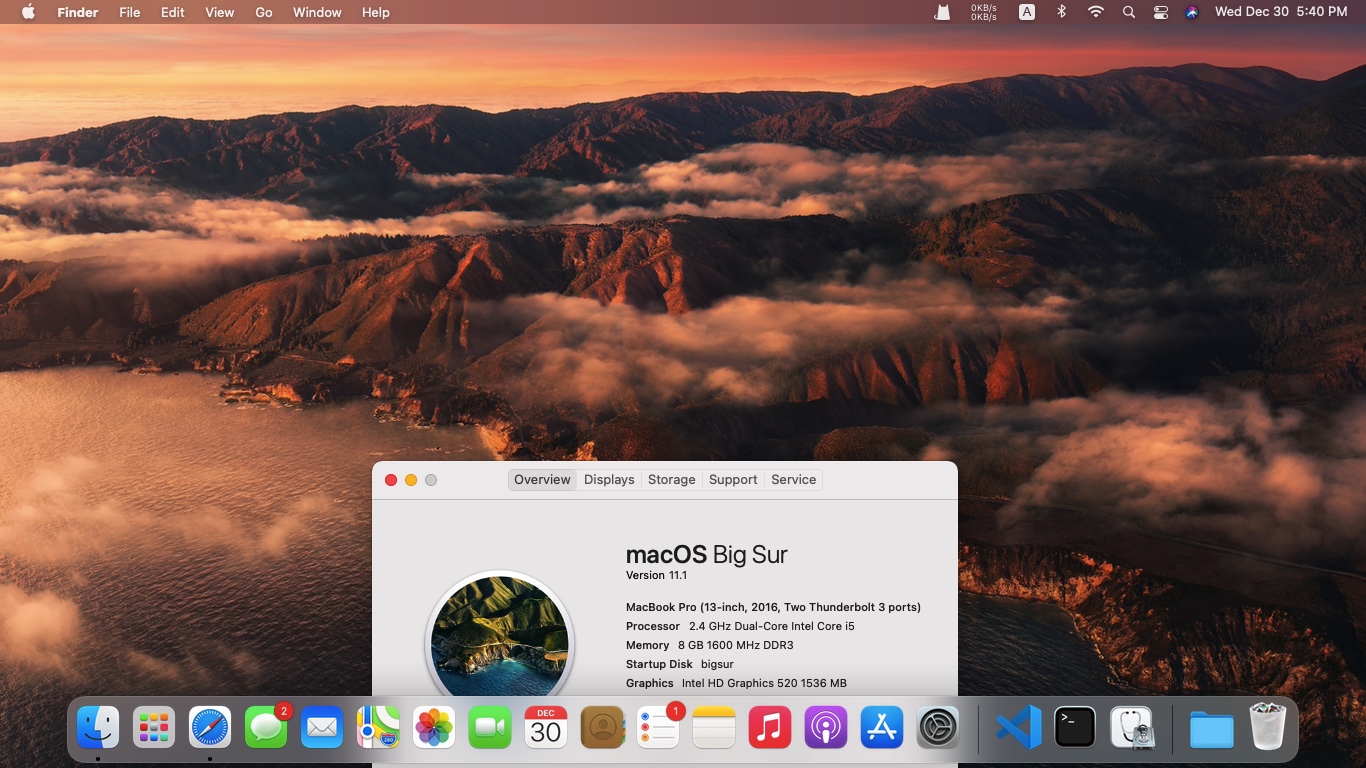Open the Help menu
1366x768 pixels.
376,12
